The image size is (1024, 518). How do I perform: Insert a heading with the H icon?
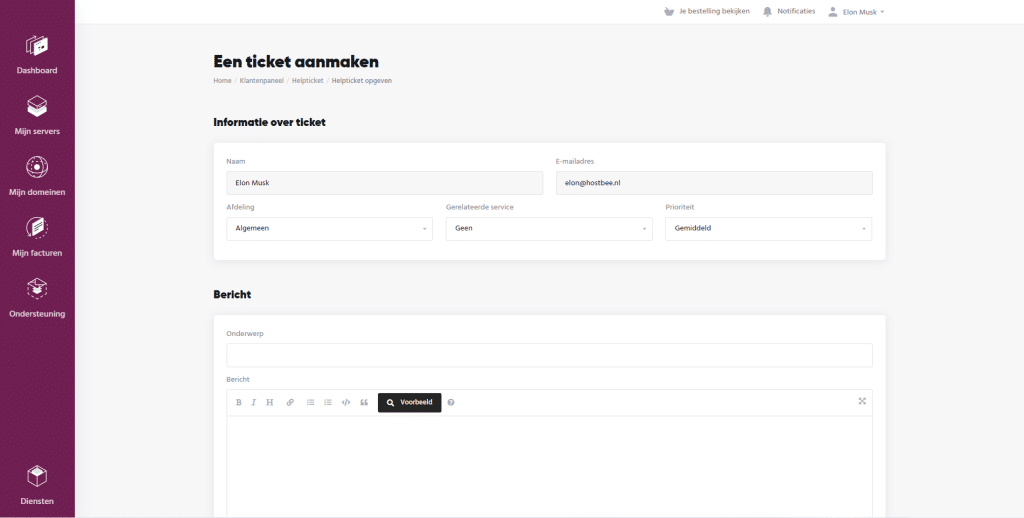pos(269,402)
